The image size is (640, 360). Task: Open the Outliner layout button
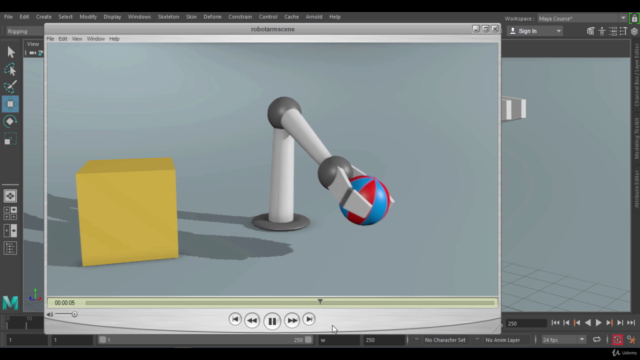tap(10, 248)
